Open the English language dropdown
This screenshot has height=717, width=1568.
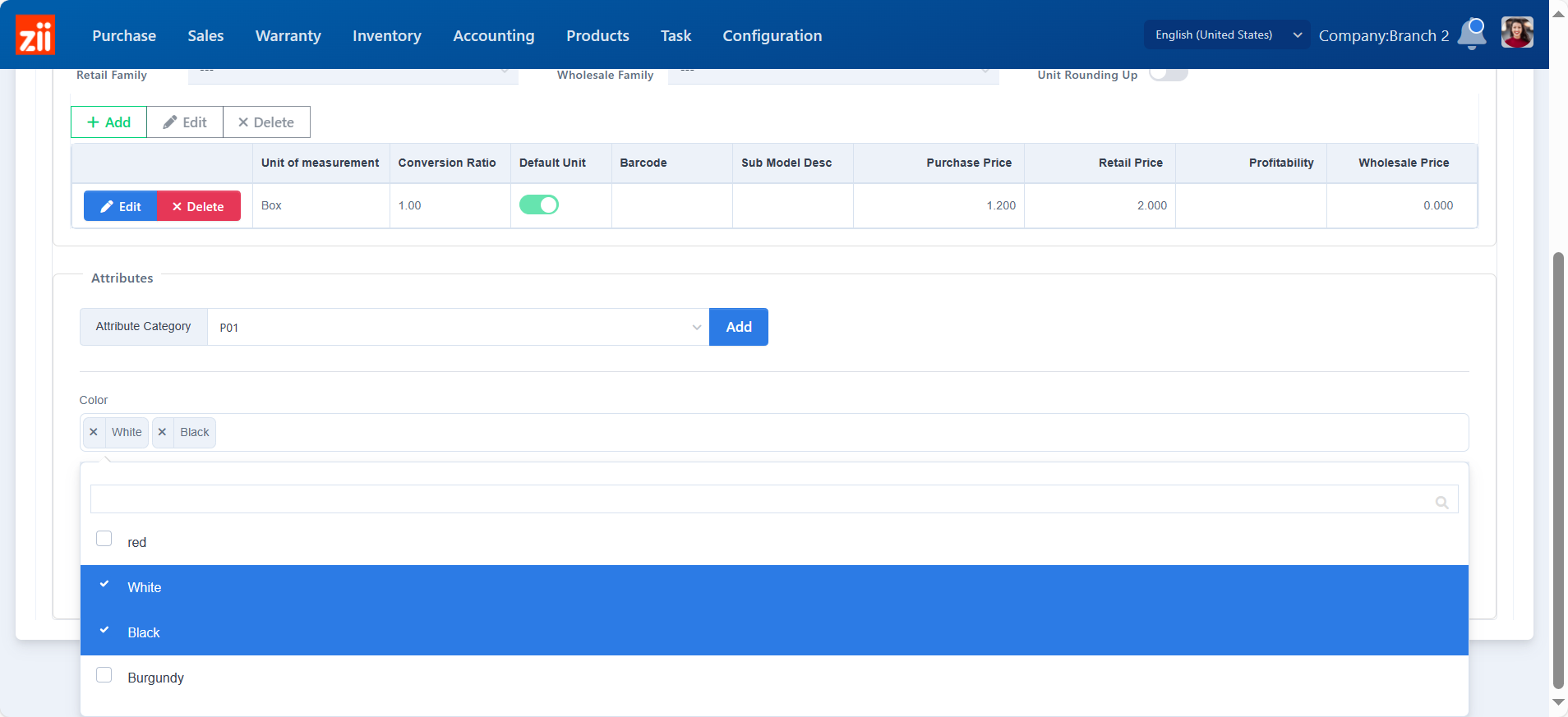click(1226, 34)
